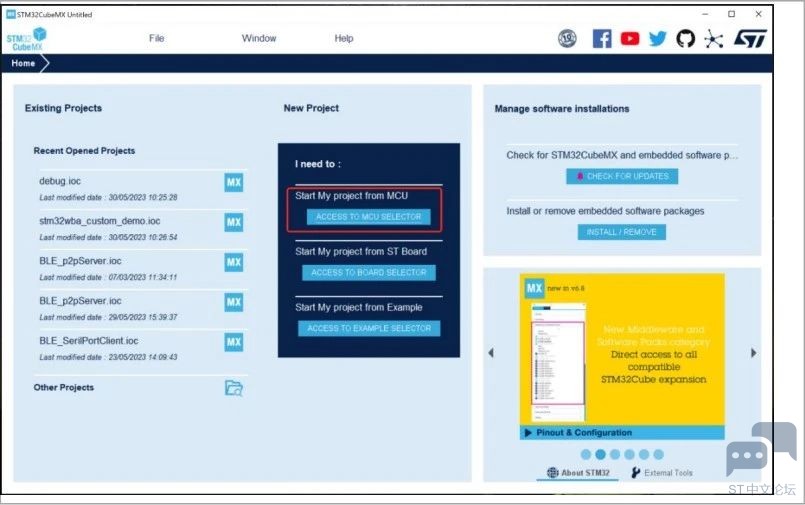Click ACCESS TO EXAMPLE SELECTOR button
Screen dimensions: 805x505
click(x=369, y=328)
